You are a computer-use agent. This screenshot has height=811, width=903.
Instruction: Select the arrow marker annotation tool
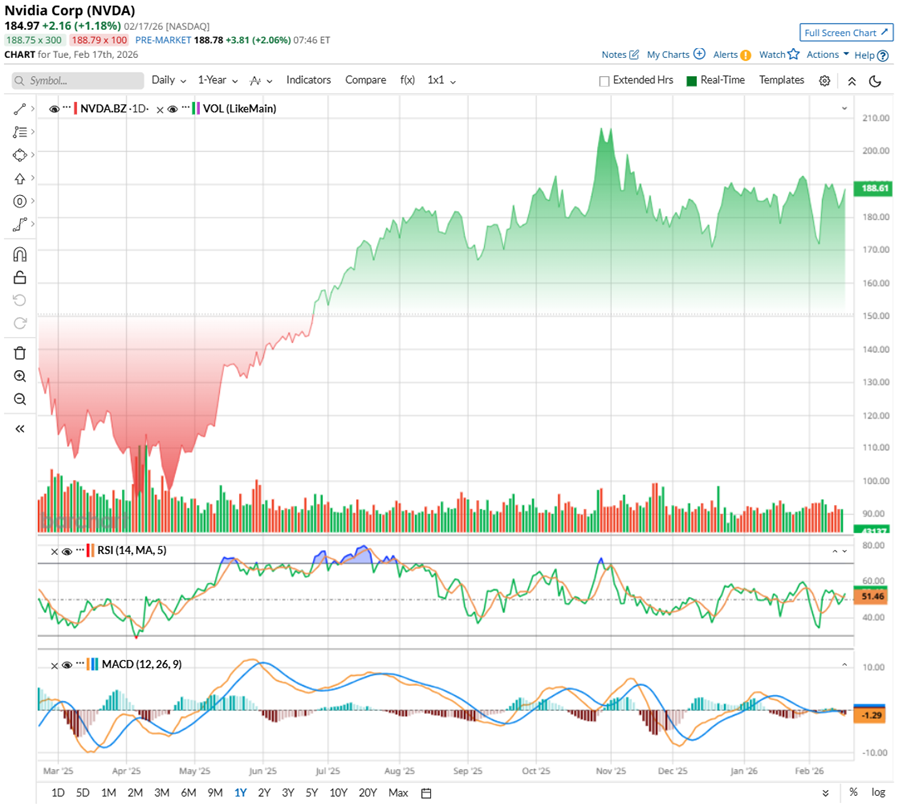click(x=20, y=179)
